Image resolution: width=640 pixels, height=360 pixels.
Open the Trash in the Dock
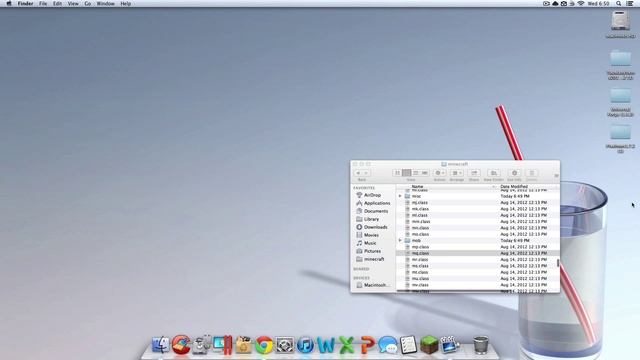(481, 345)
